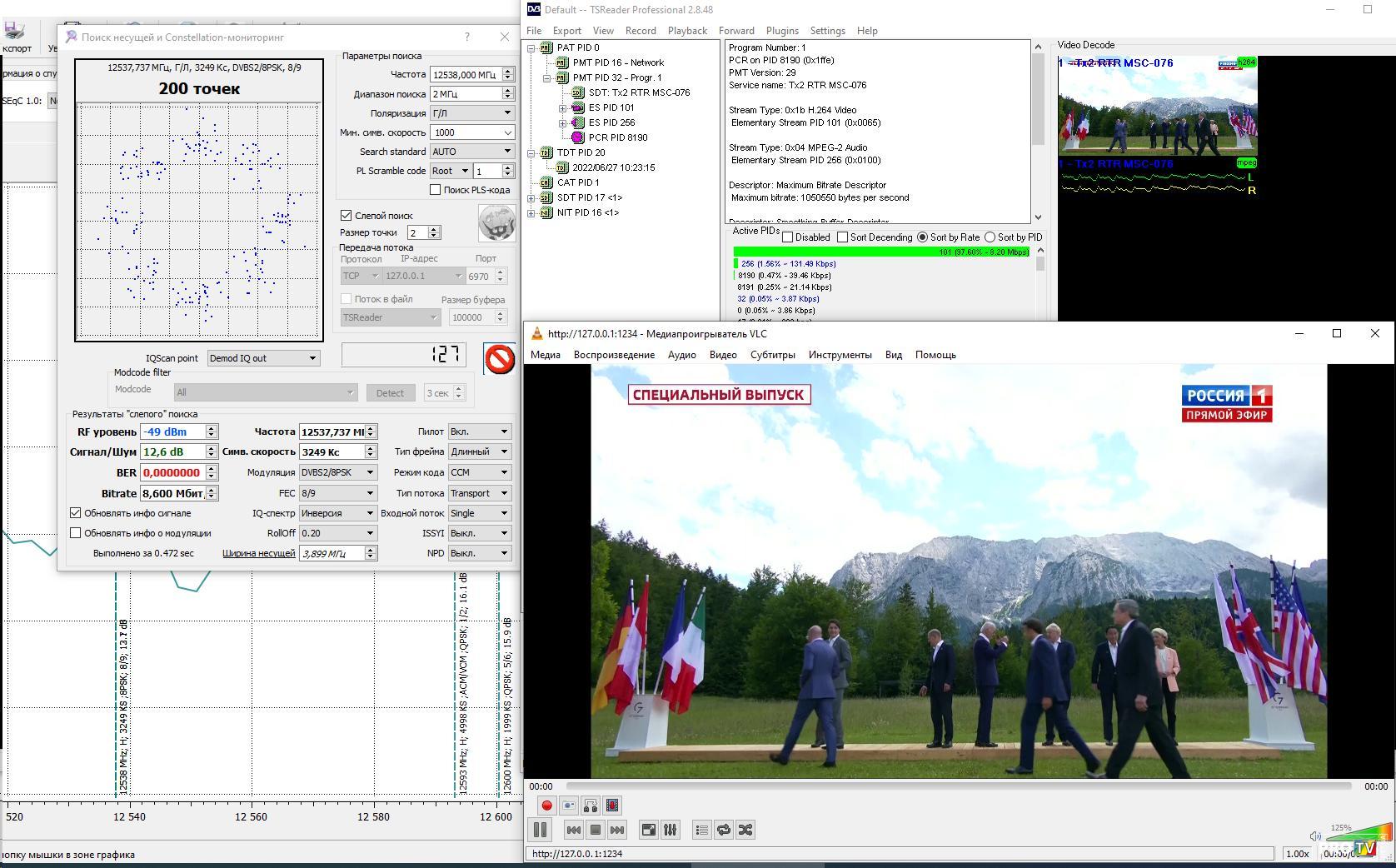Open the Playback menu in TSReader
Viewport: 1396px width, 868px height.
(686, 31)
